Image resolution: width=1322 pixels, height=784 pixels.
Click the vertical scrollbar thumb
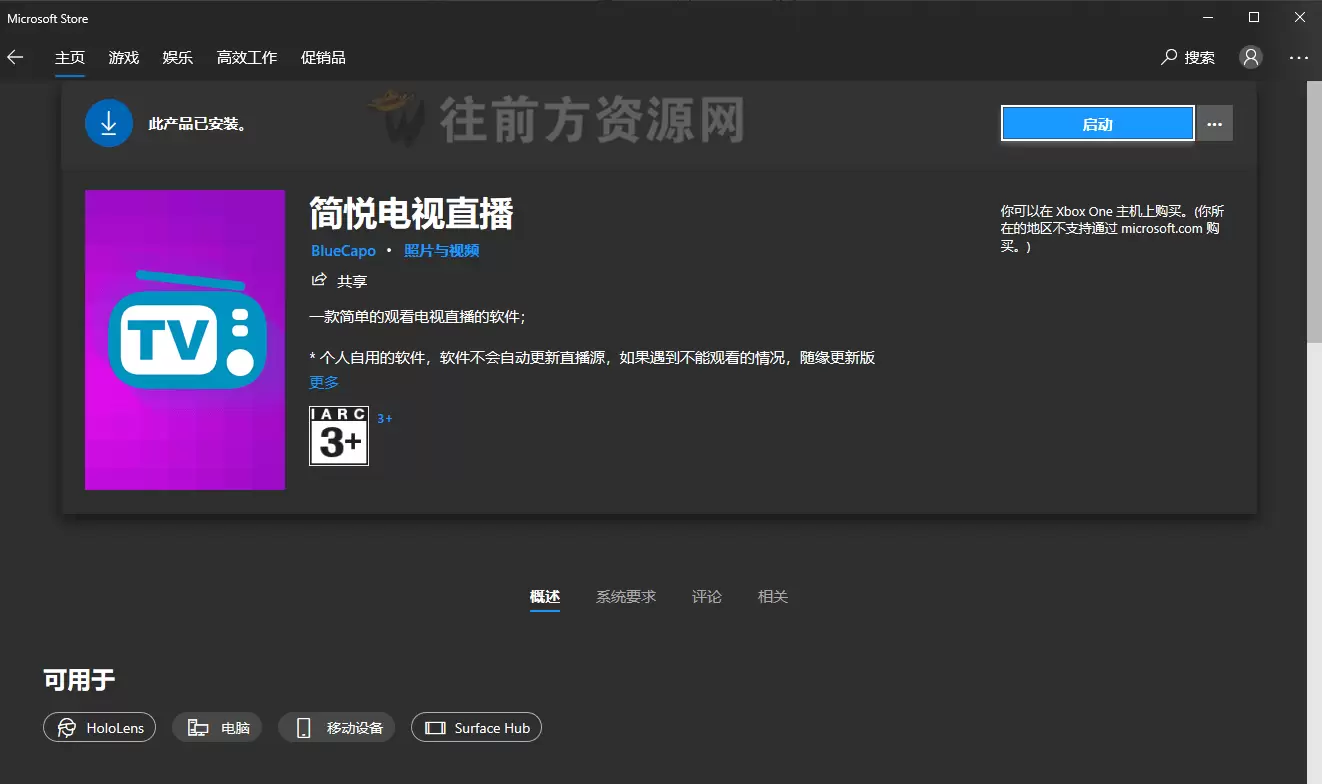tap(1314, 213)
